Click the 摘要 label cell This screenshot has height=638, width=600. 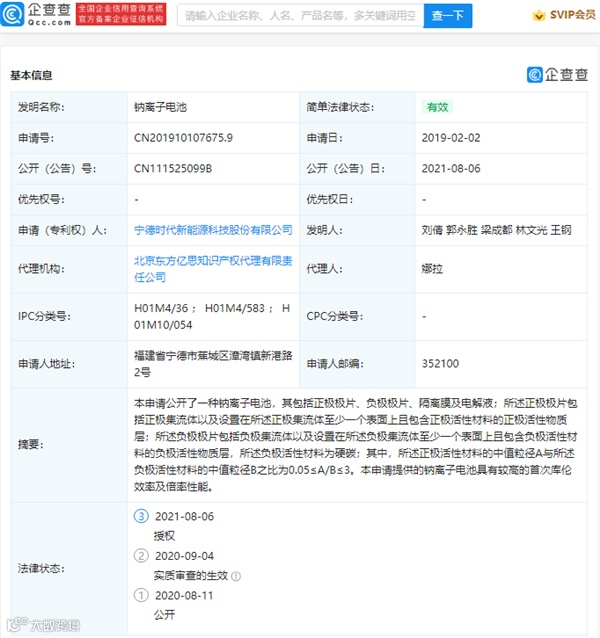(x=70, y=445)
